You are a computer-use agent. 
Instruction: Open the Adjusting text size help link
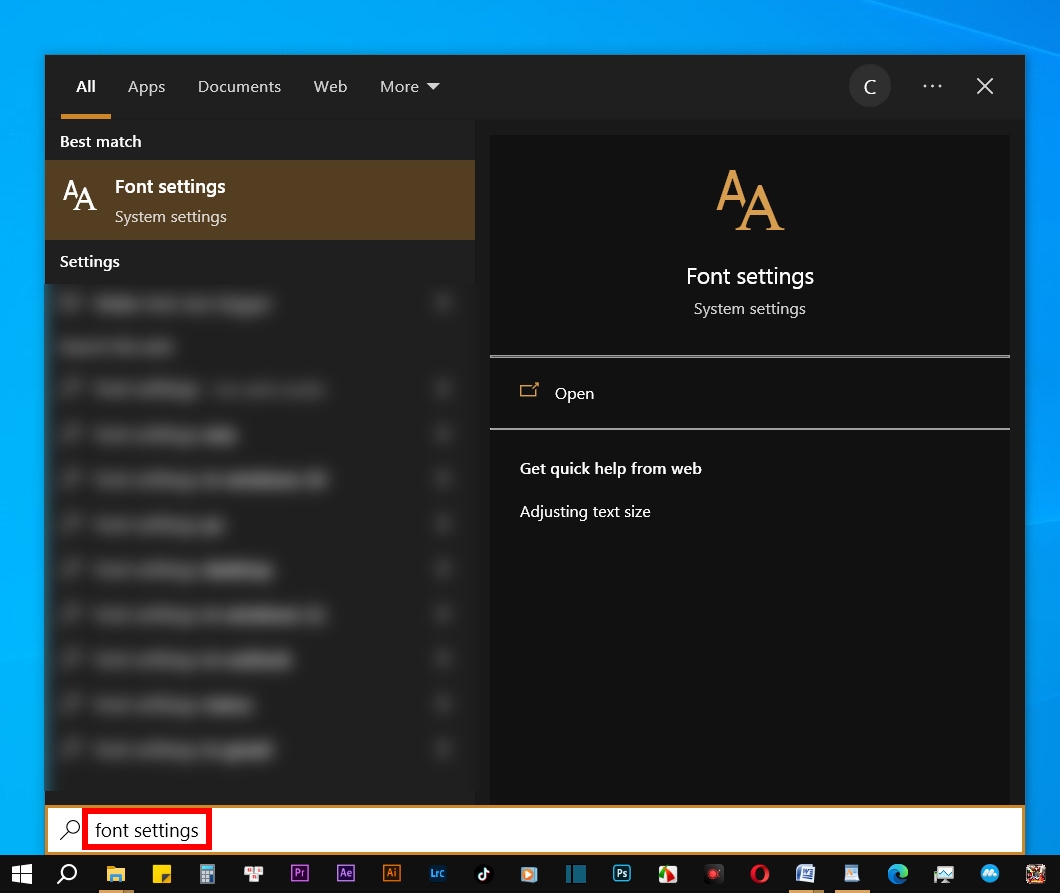pyautogui.click(x=585, y=511)
